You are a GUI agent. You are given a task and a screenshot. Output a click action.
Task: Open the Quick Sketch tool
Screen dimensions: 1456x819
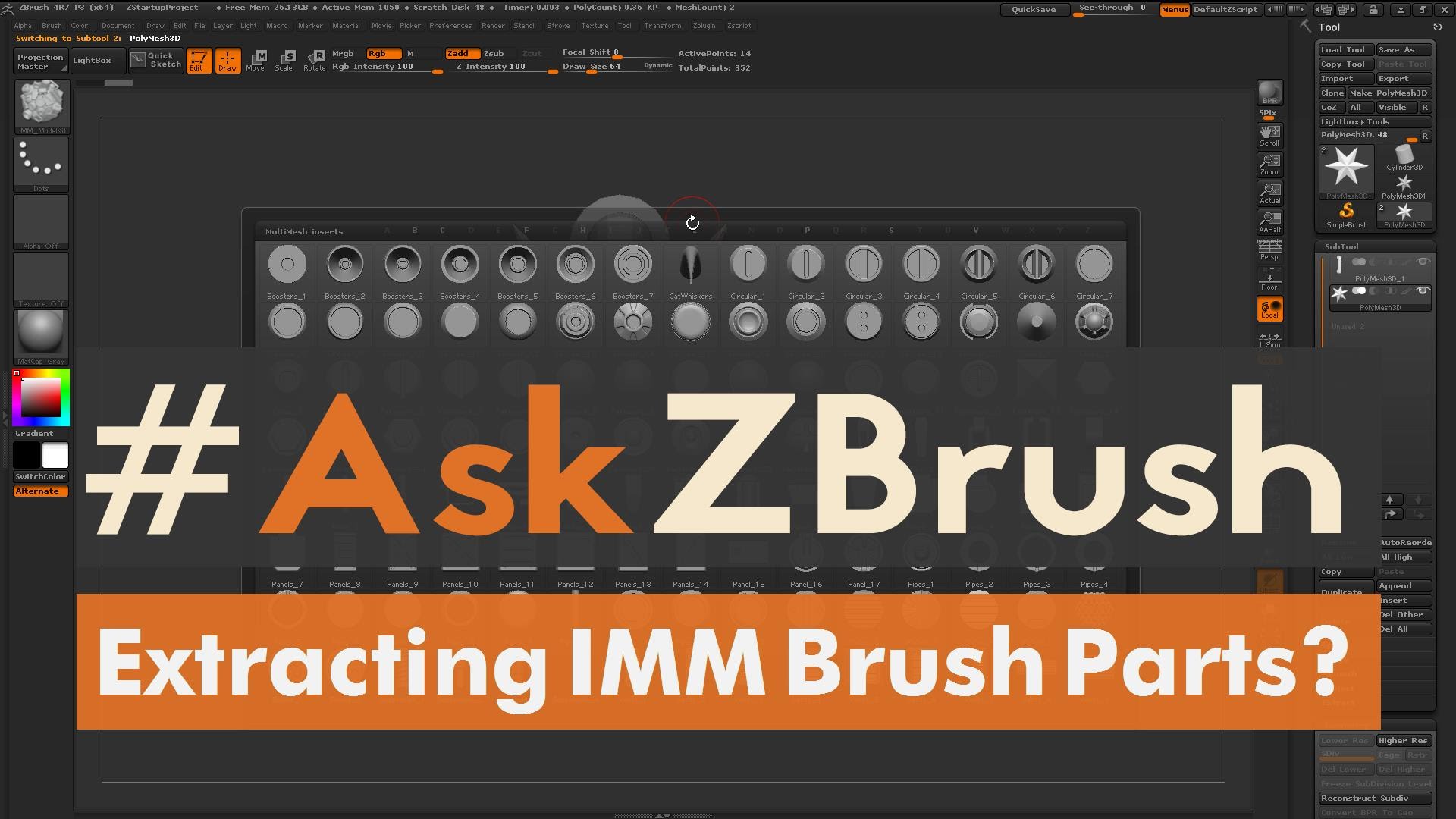click(156, 60)
